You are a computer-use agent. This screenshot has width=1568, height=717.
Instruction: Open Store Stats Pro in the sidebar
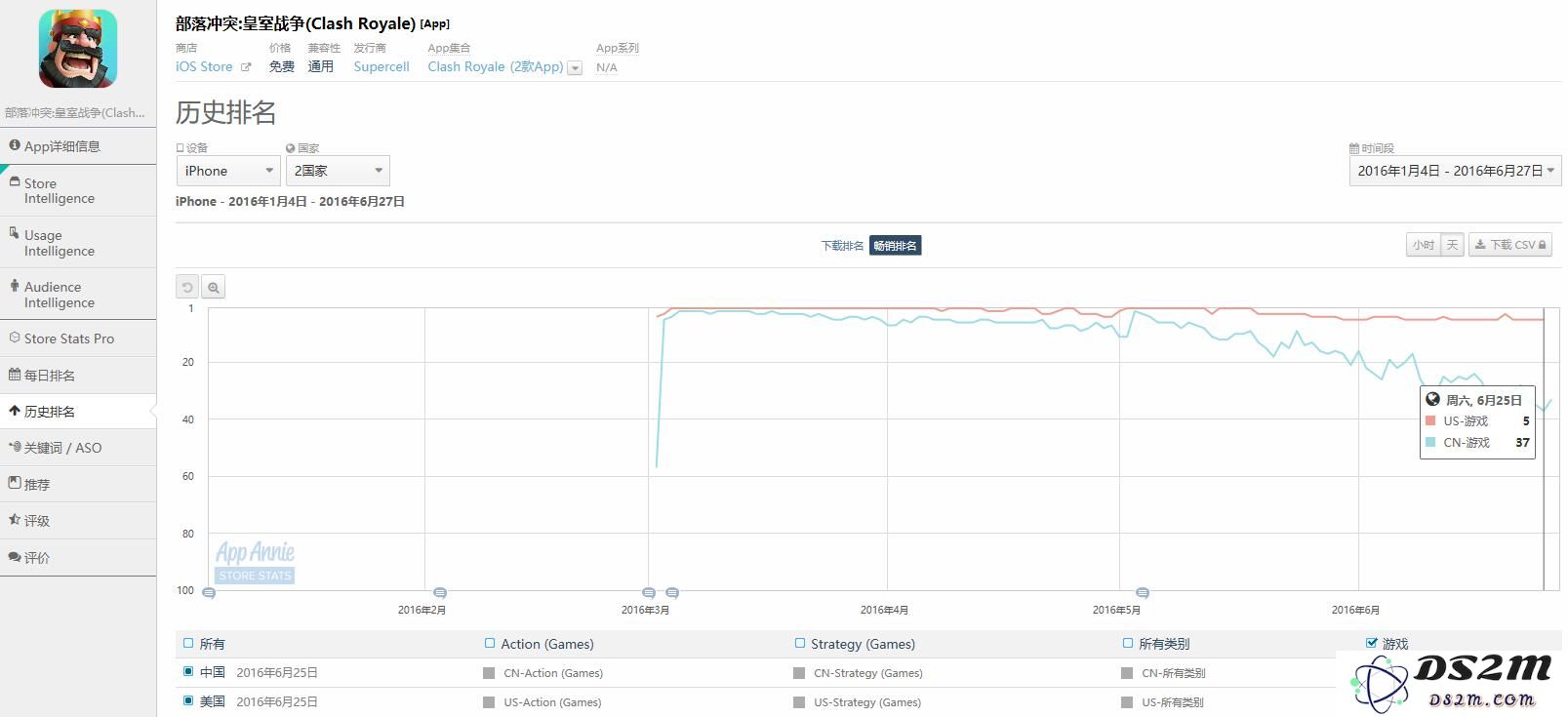click(78, 339)
